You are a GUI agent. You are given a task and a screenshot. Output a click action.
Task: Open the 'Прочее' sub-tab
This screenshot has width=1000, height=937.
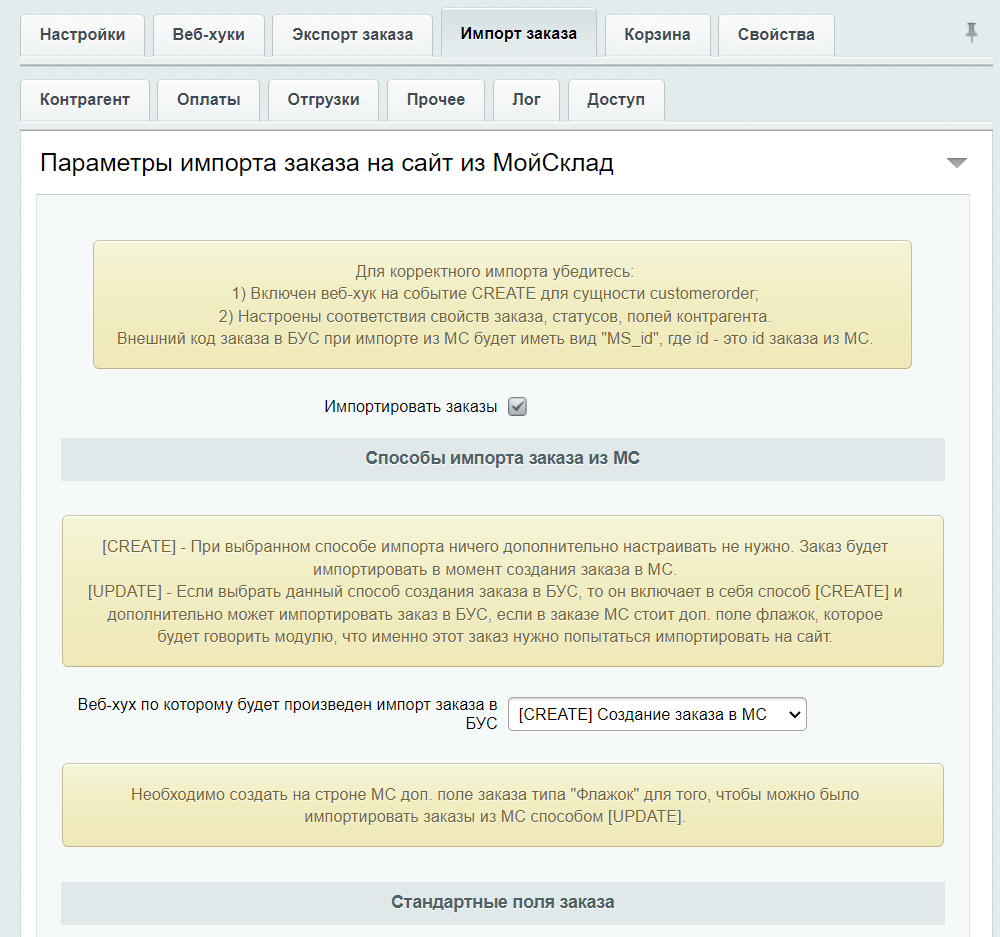436,100
